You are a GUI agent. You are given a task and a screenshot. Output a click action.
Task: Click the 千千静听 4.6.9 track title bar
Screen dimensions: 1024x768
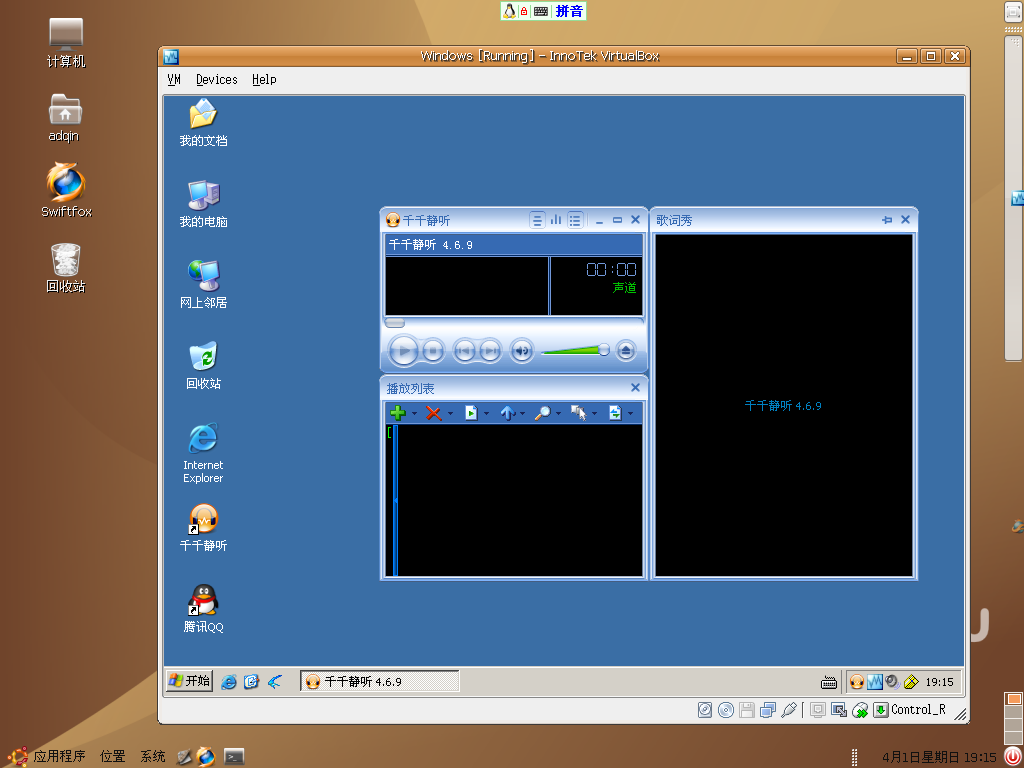pyautogui.click(x=513, y=245)
